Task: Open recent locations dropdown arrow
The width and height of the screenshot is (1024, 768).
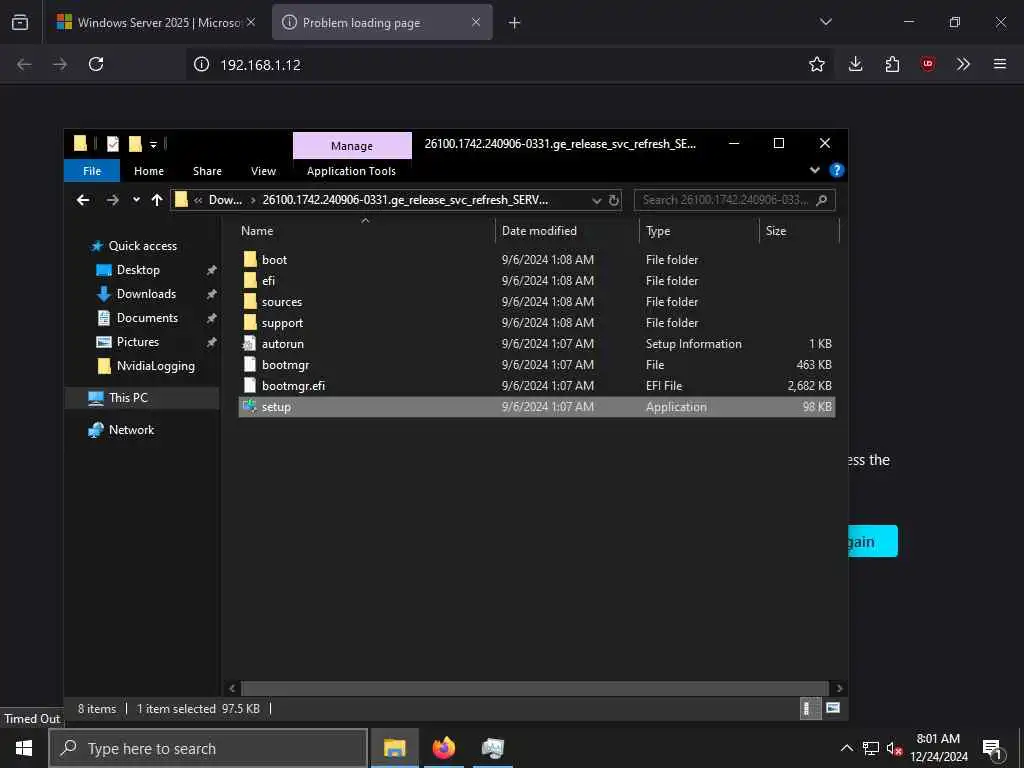Action: click(x=136, y=200)
